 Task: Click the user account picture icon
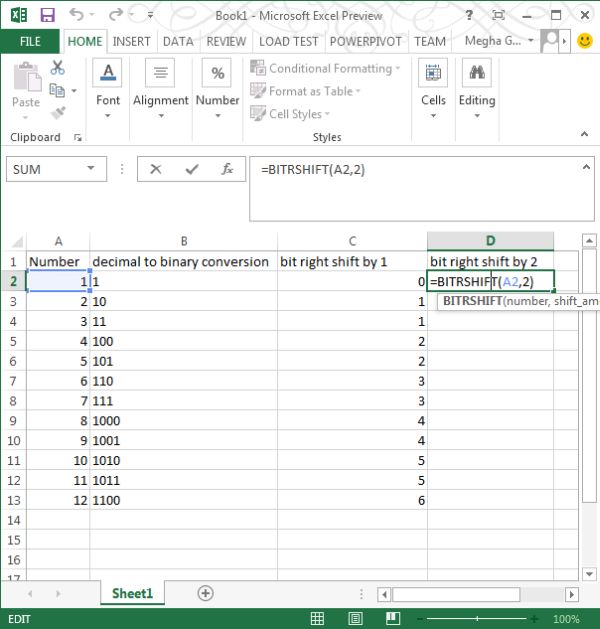550,41
